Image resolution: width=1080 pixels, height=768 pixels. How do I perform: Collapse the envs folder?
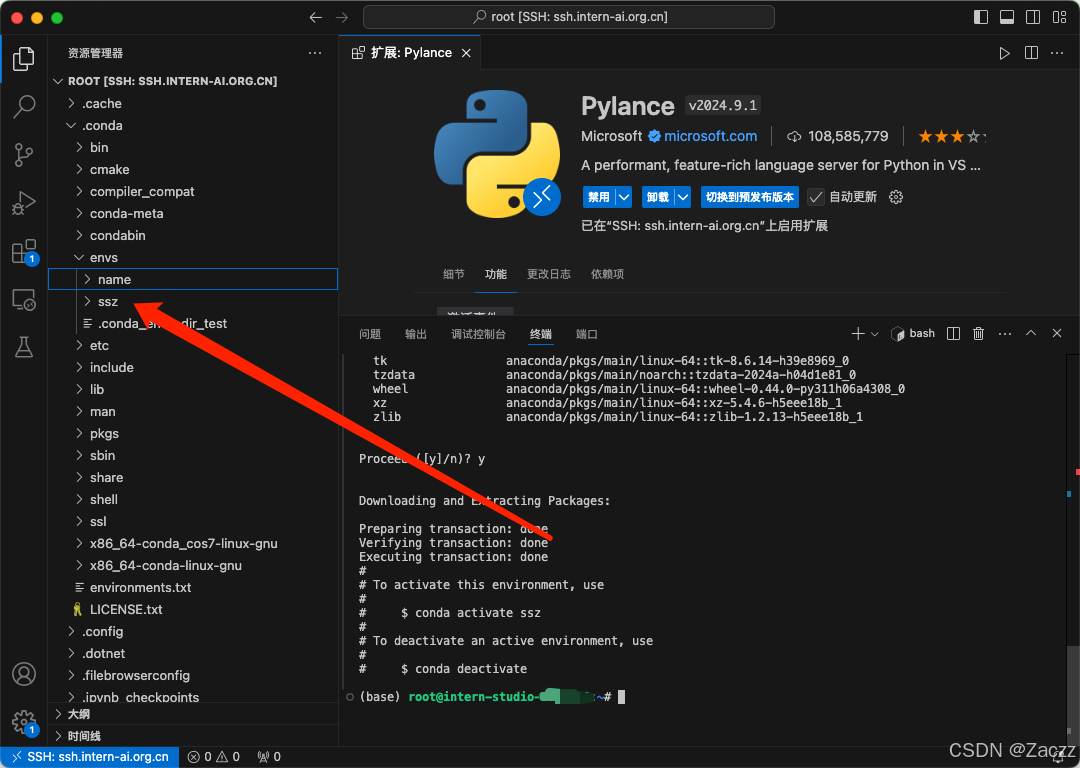point(193,258)
